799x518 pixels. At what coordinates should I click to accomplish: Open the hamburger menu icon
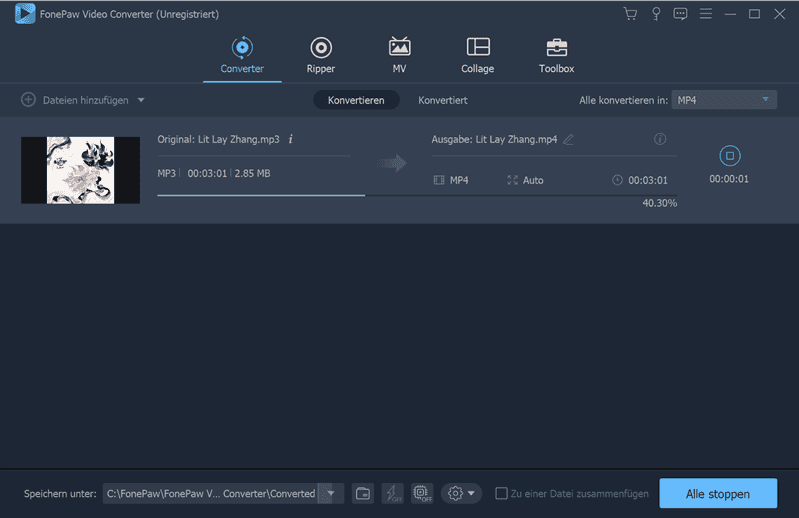[706, 14]
